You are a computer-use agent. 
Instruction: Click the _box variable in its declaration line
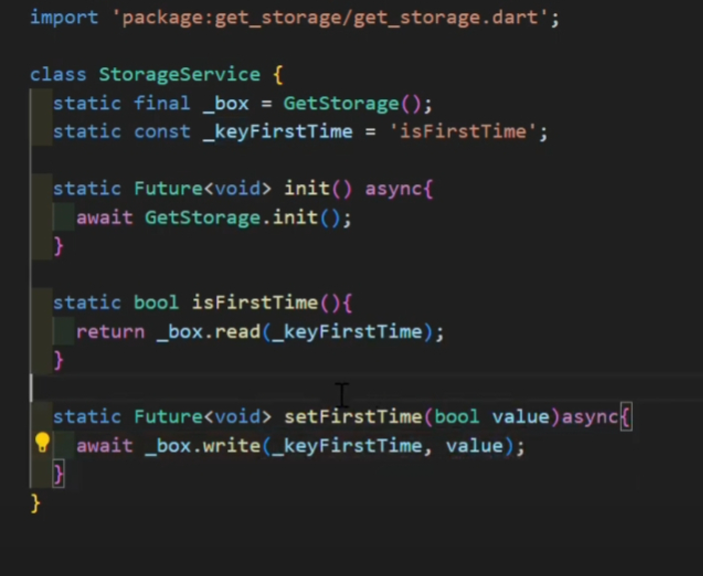226,104
